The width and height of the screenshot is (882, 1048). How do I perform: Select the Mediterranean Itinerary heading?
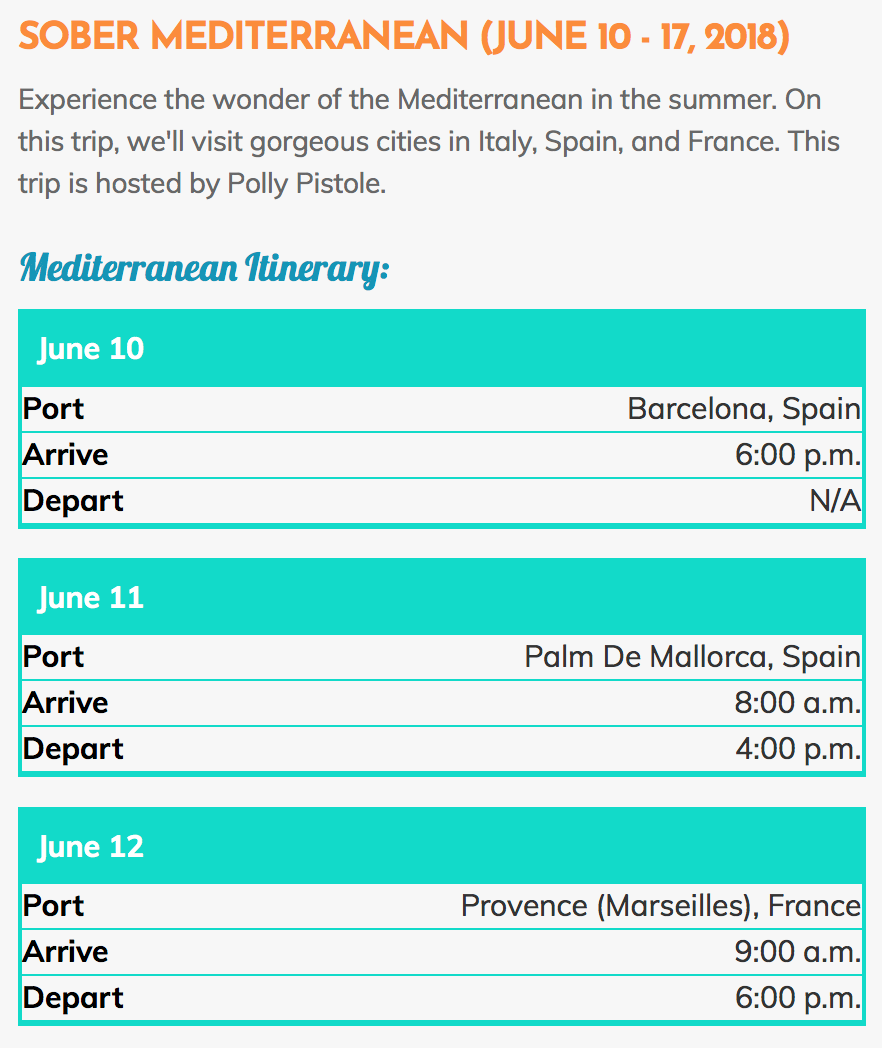tap(204, 269)
